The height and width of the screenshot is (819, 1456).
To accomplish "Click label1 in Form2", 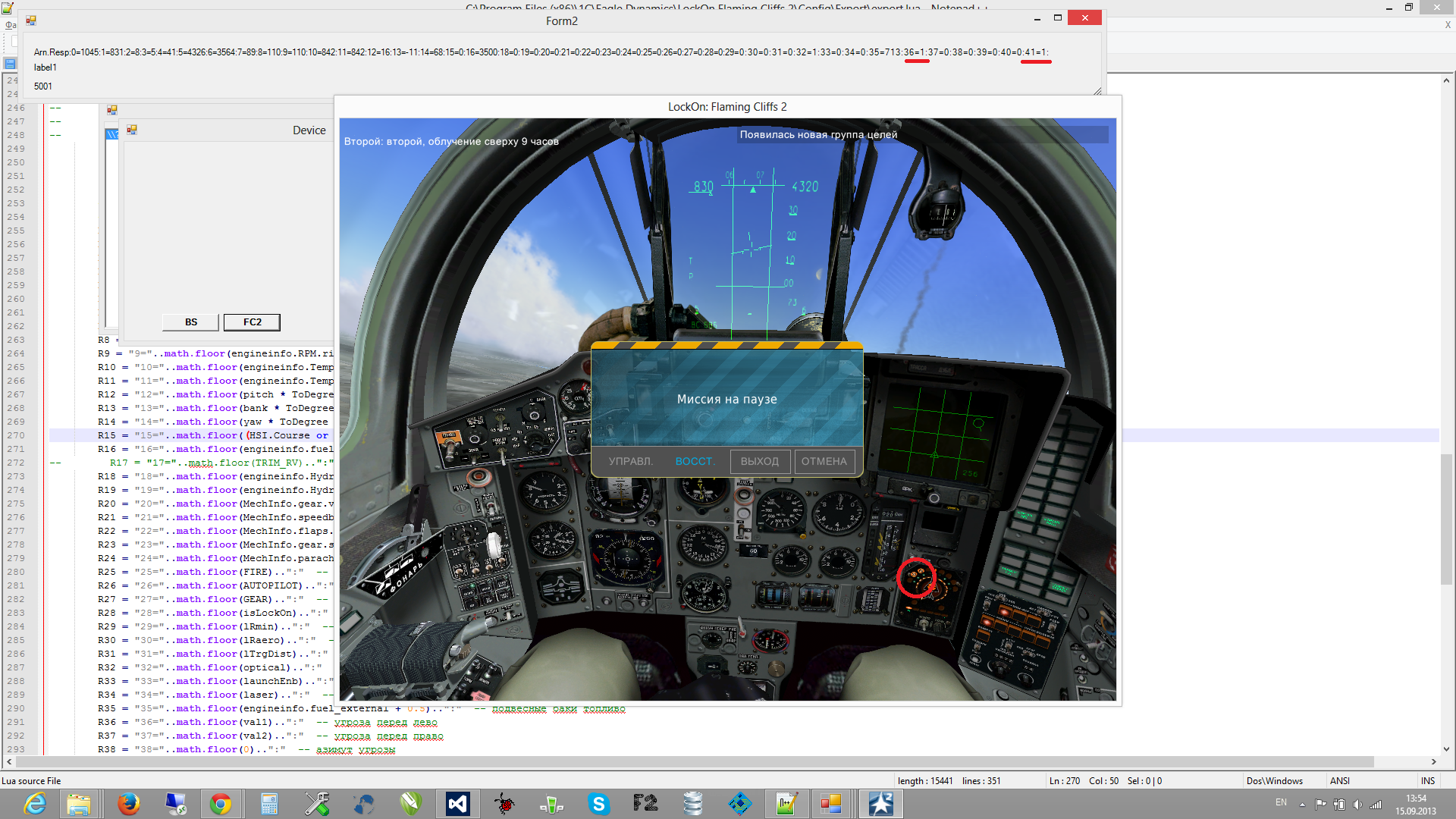I will [x=45, y=67].
